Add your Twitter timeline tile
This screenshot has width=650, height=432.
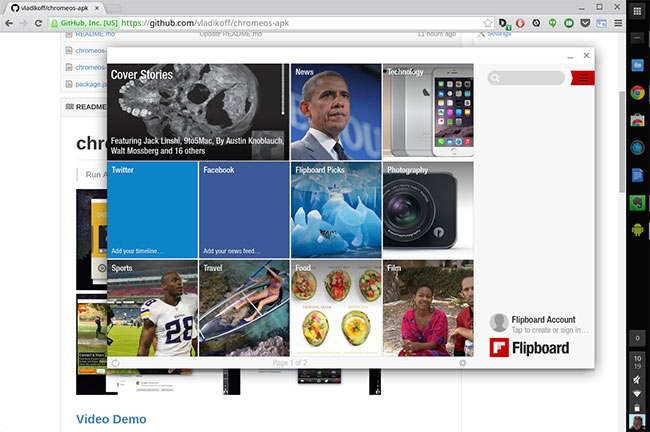tap(153, 210)
